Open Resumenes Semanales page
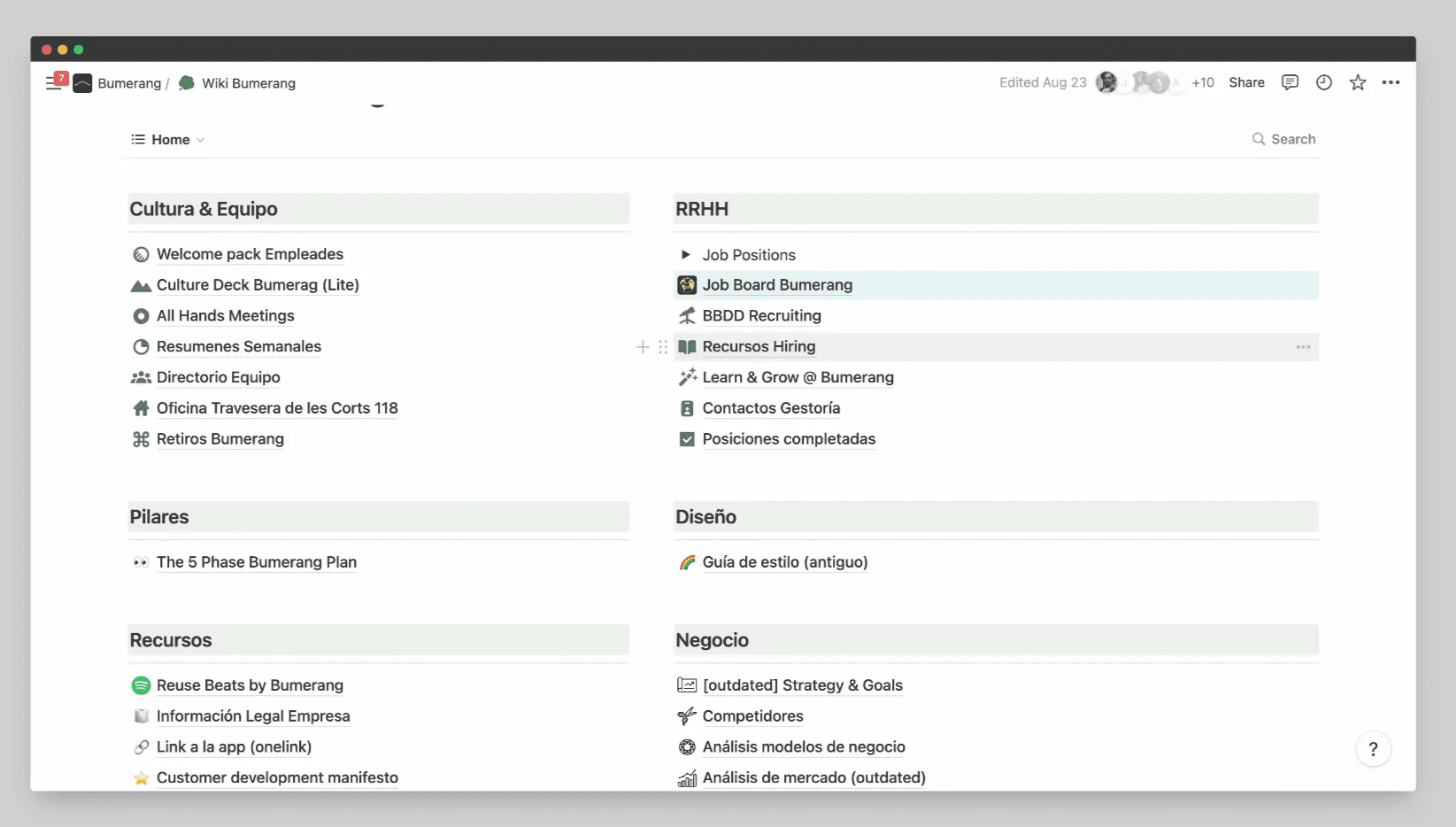The image size is (1456, 827). click(x=239, y=347)
